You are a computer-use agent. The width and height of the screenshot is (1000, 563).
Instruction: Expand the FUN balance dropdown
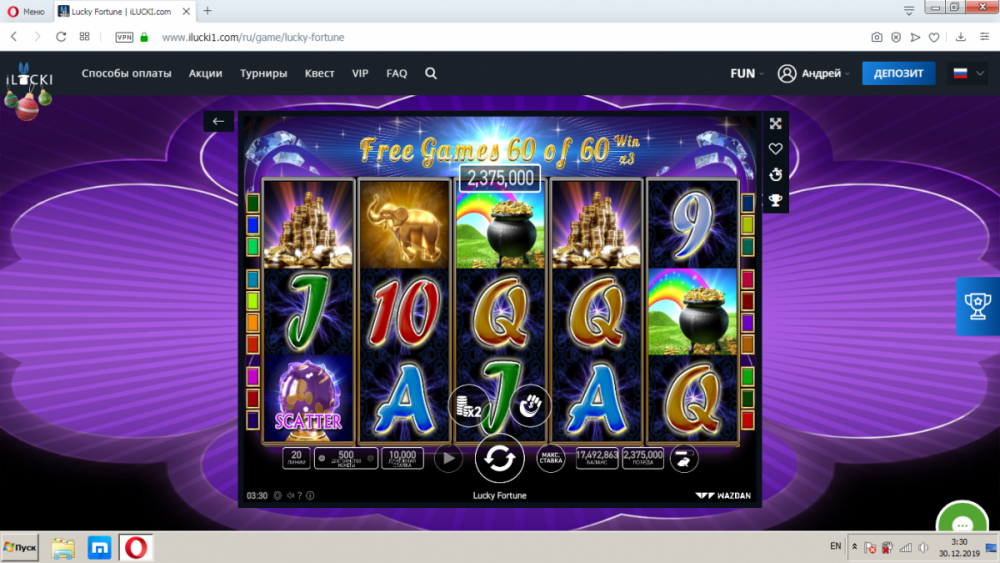pyautogui.click(x=747, y=73)
